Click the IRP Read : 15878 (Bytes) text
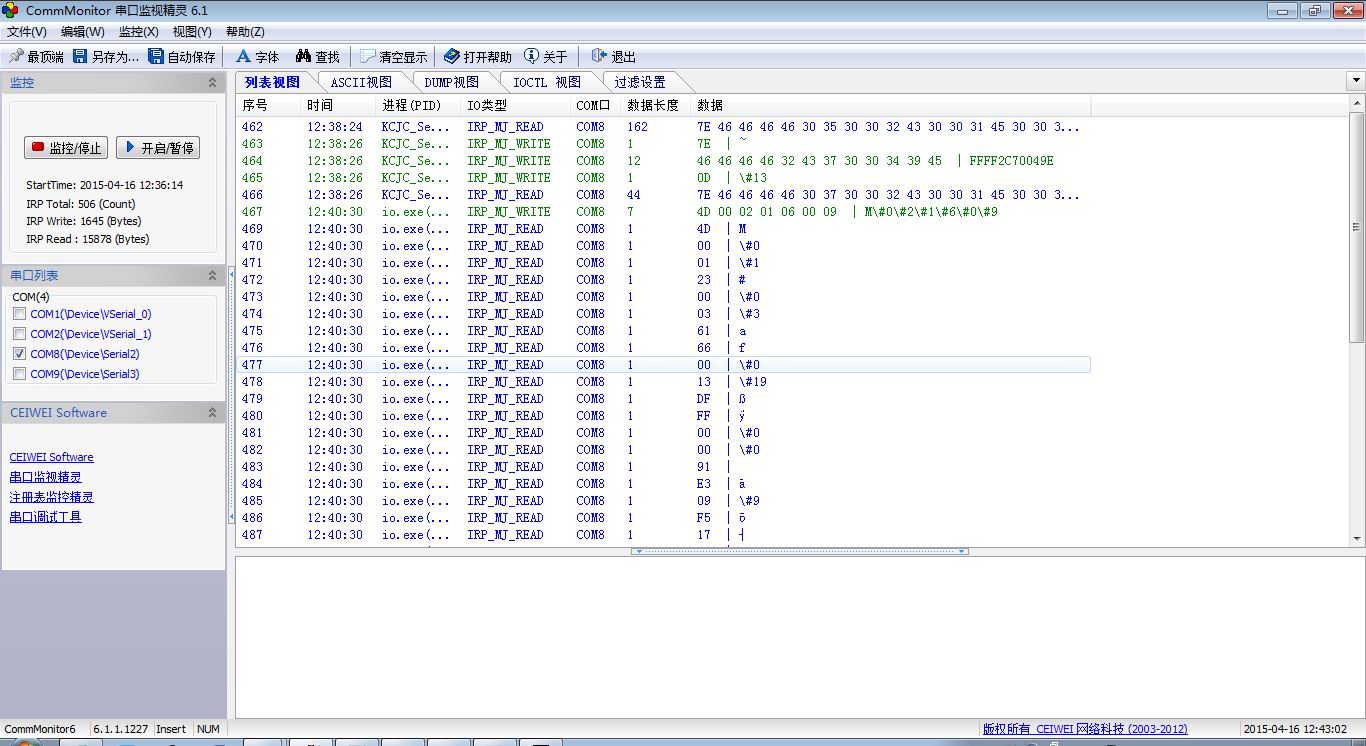The image size is (1366, 746). pos(88,239)
